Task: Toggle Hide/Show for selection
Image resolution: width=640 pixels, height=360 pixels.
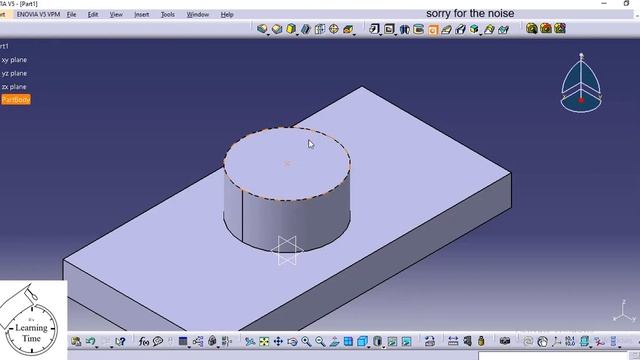Action: coord(392,341)
